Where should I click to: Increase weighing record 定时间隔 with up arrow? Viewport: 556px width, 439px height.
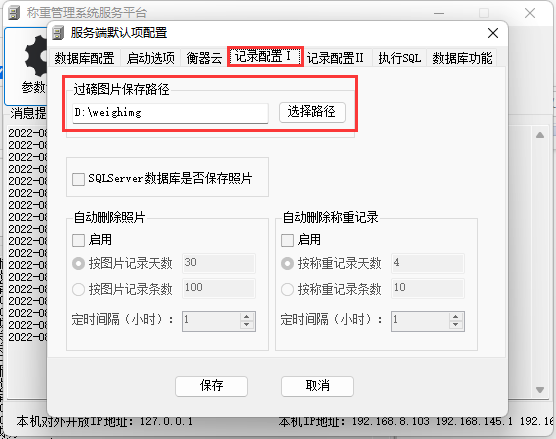coord(456,316)
